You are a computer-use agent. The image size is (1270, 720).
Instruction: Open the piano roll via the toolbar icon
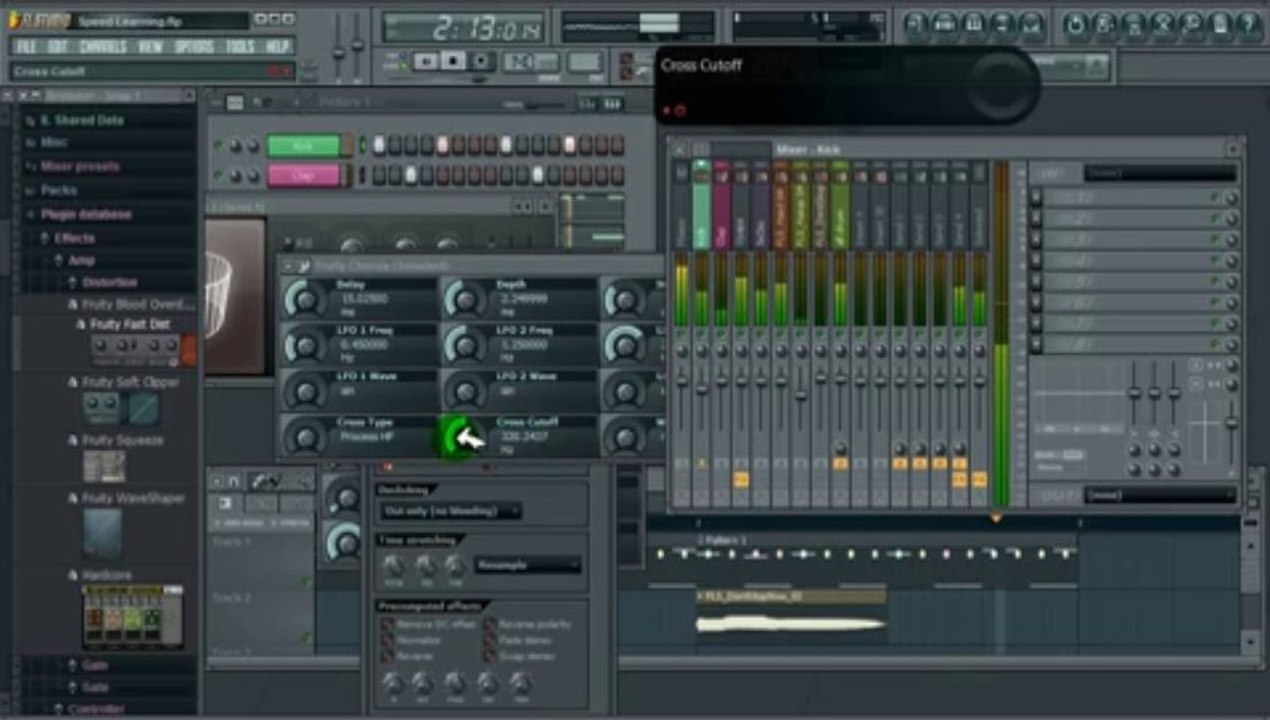click(x=974, y=25)
